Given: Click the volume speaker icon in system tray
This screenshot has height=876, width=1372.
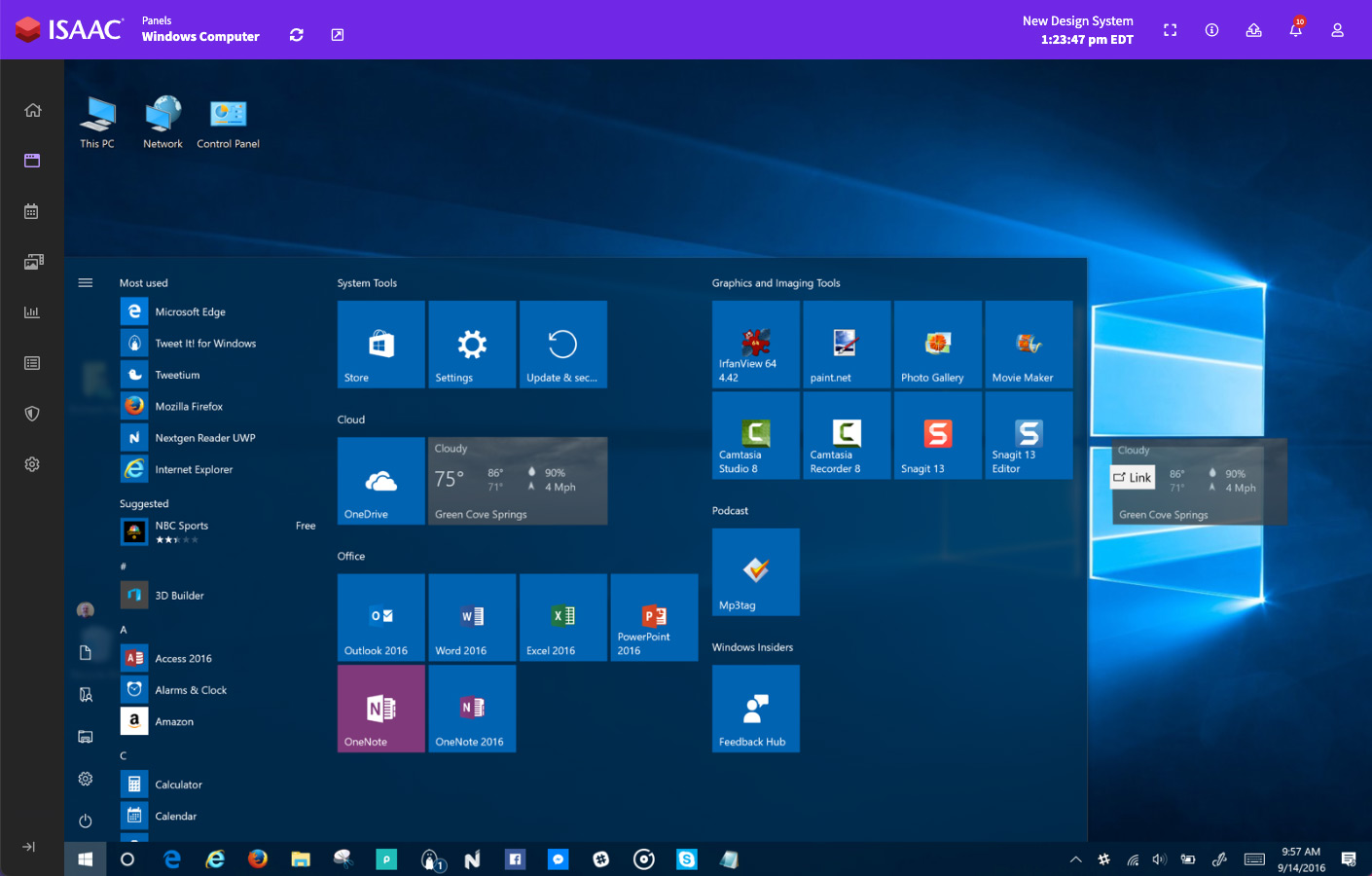Looking at the screenshot, I should (x=1159, y=859).
